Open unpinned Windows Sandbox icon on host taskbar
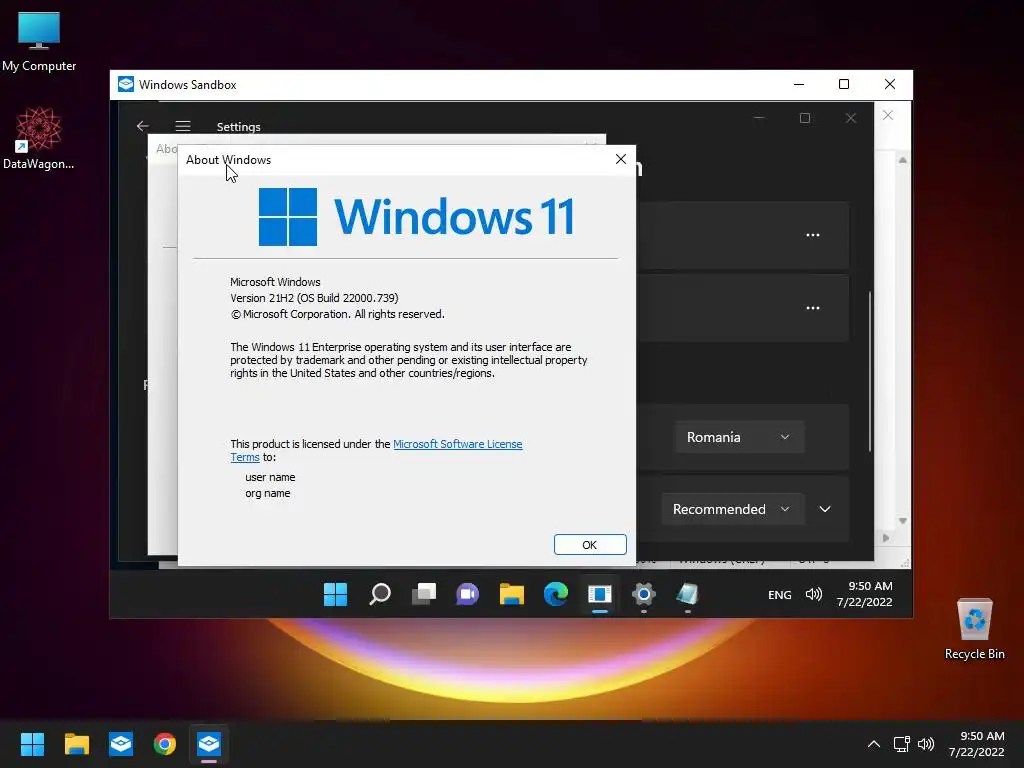Image resolution: width=1024 pixels, height=768 pixels. [121, 744]
